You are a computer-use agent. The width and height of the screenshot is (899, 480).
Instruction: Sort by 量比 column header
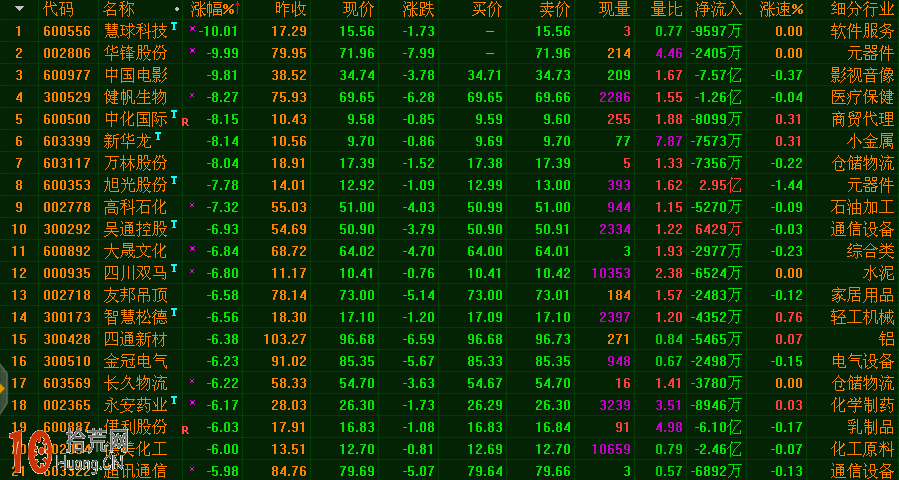pos(667,9)
